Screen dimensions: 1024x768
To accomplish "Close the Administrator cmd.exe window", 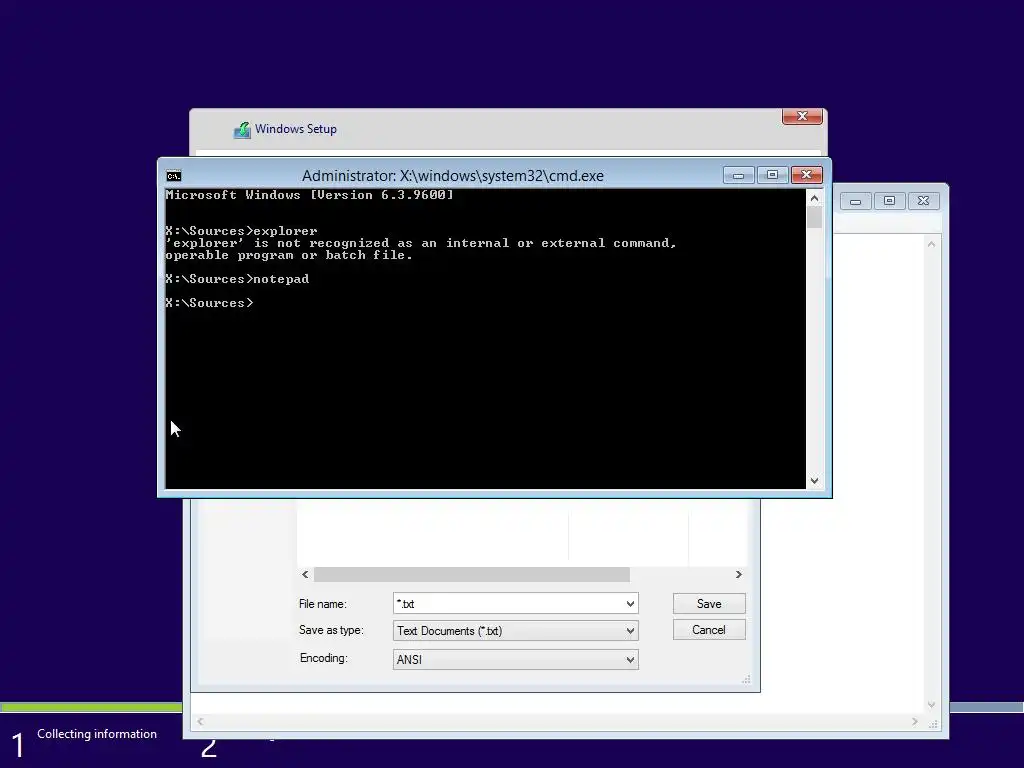I will tap(807, 175).
